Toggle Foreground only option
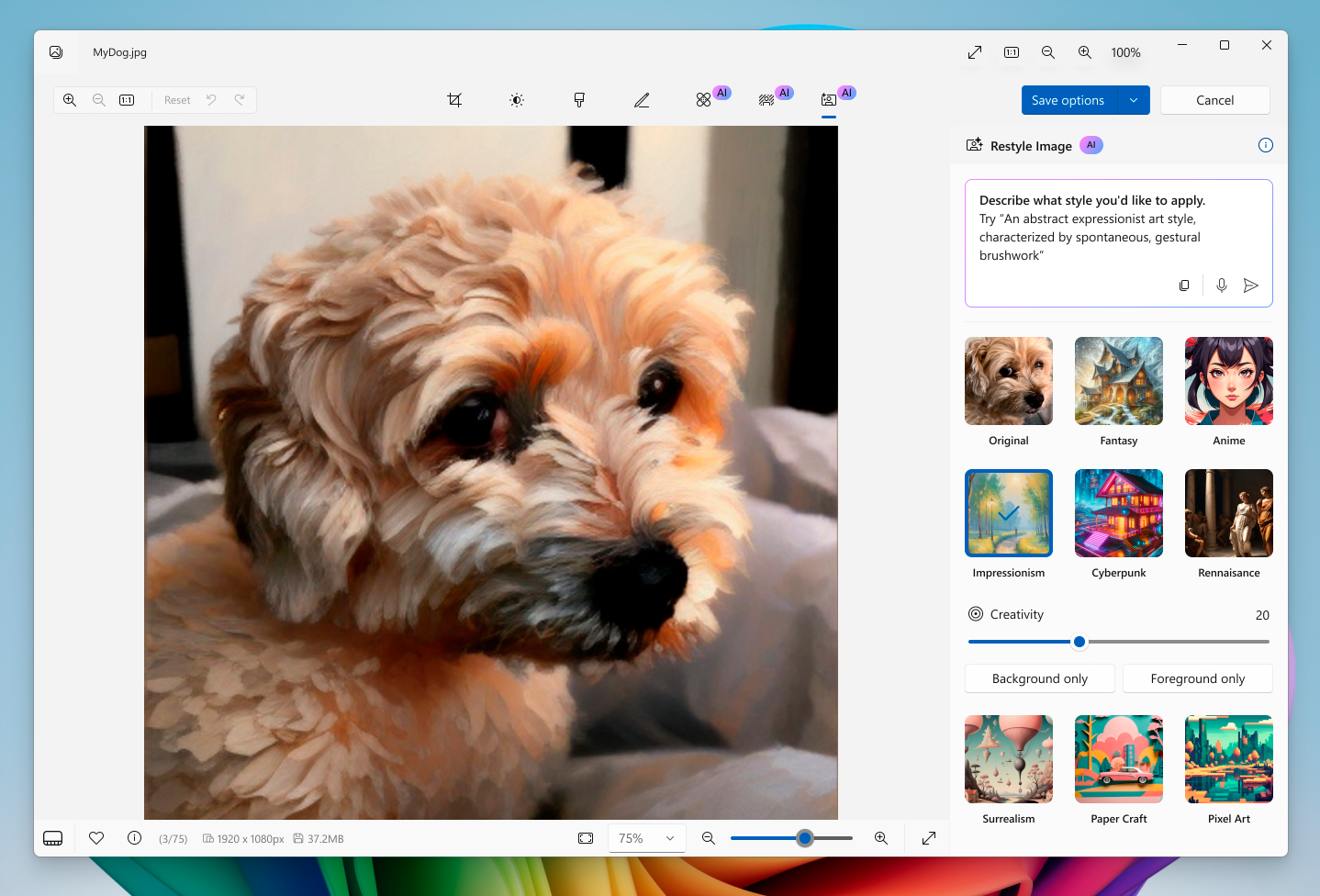Viewport: 1320px width, 896px height. point(1198,678)
